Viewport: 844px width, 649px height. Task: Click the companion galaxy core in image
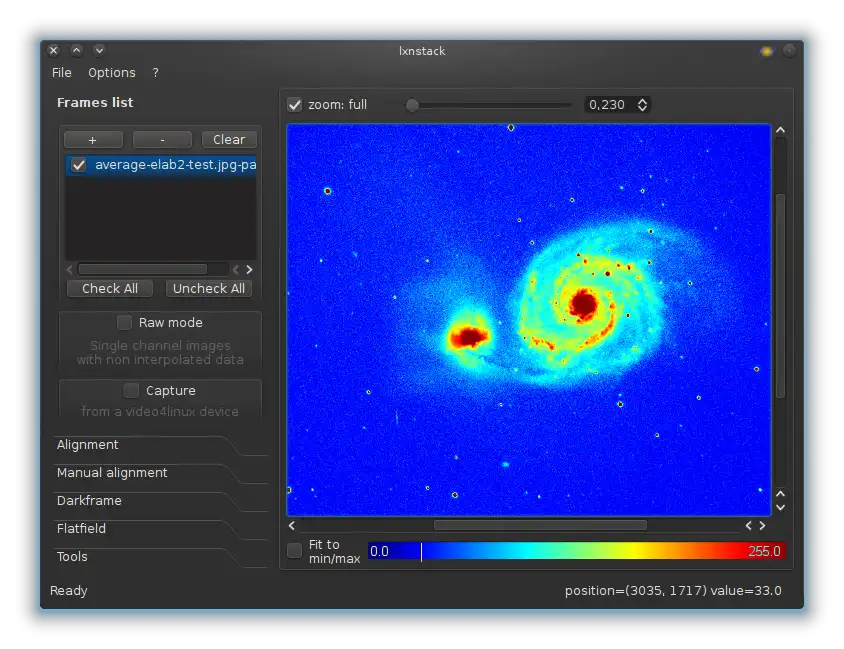click(x=469, y=337)
